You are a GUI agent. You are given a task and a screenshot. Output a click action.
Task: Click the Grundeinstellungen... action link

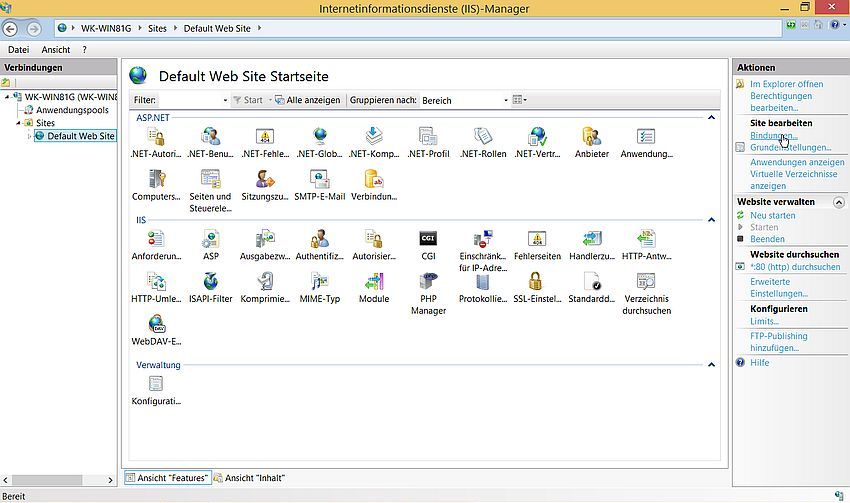[791, 147]
